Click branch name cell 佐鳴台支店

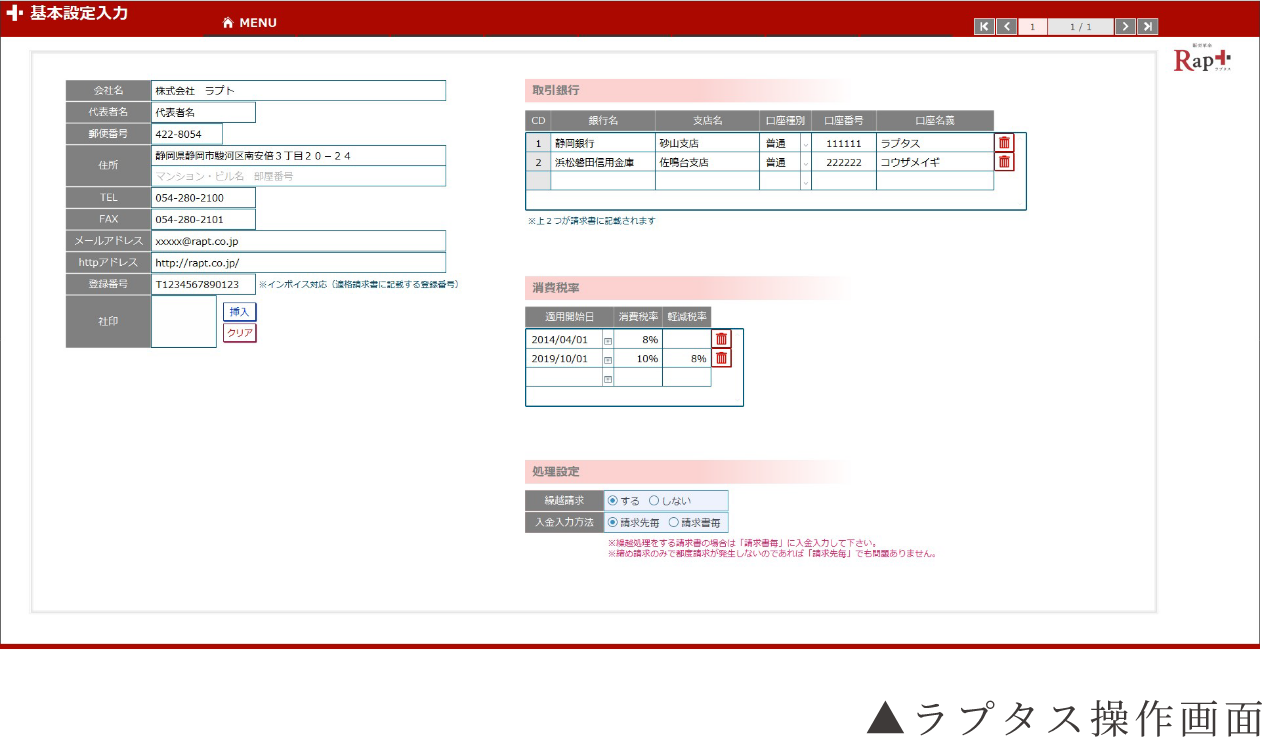(707, 162)
